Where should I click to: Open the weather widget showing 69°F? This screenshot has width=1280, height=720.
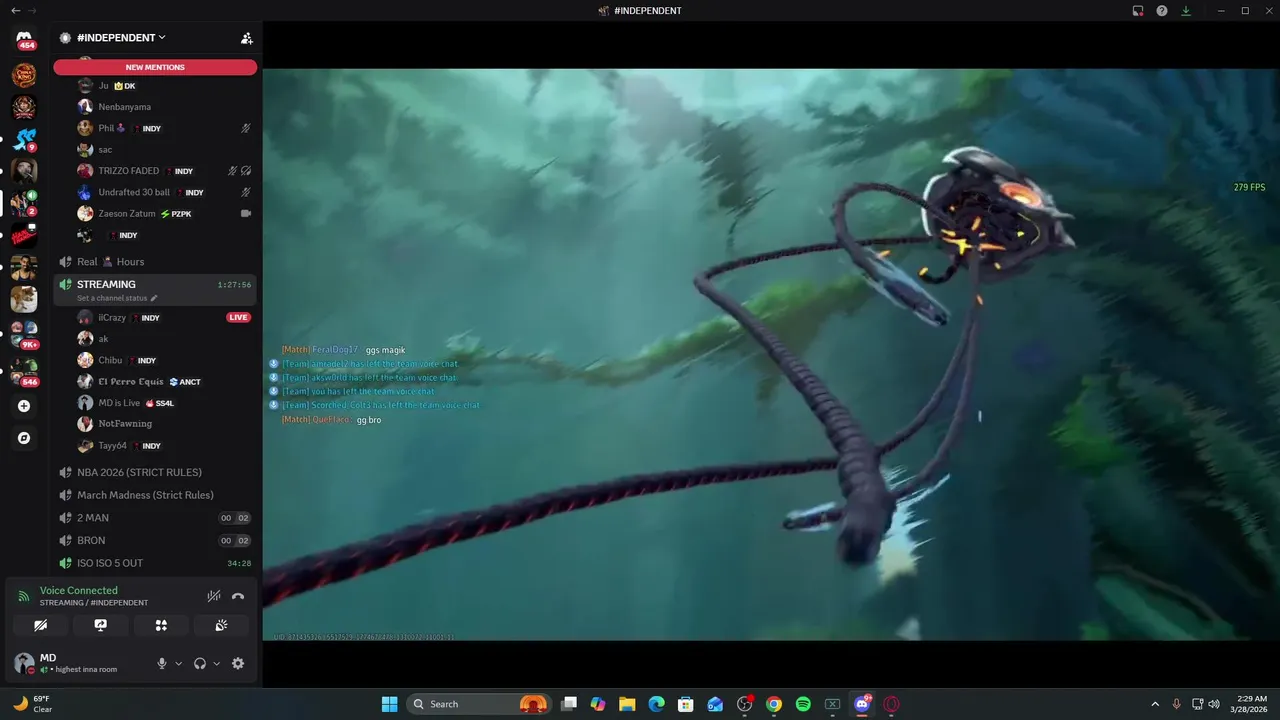tap(33, 704)
